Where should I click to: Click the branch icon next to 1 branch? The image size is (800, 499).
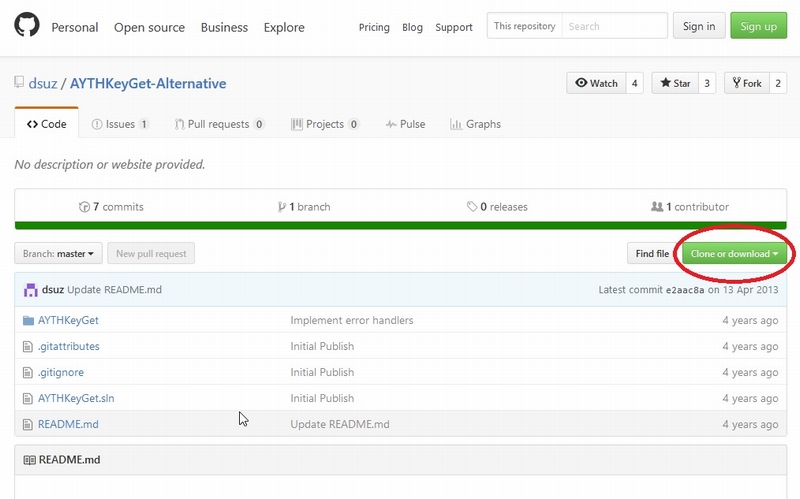[x=281, y=207]
